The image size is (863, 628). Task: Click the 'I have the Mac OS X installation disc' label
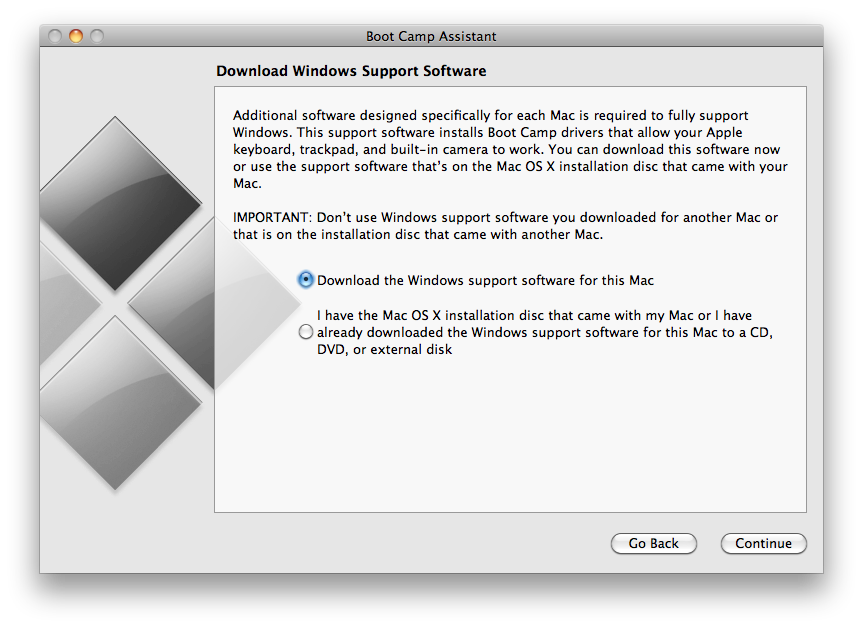coord(545,332)
